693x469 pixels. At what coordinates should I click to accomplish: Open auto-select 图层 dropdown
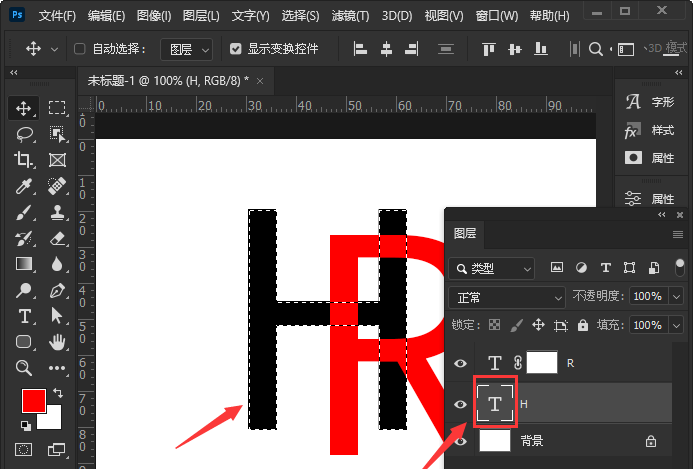pos(186,49)
